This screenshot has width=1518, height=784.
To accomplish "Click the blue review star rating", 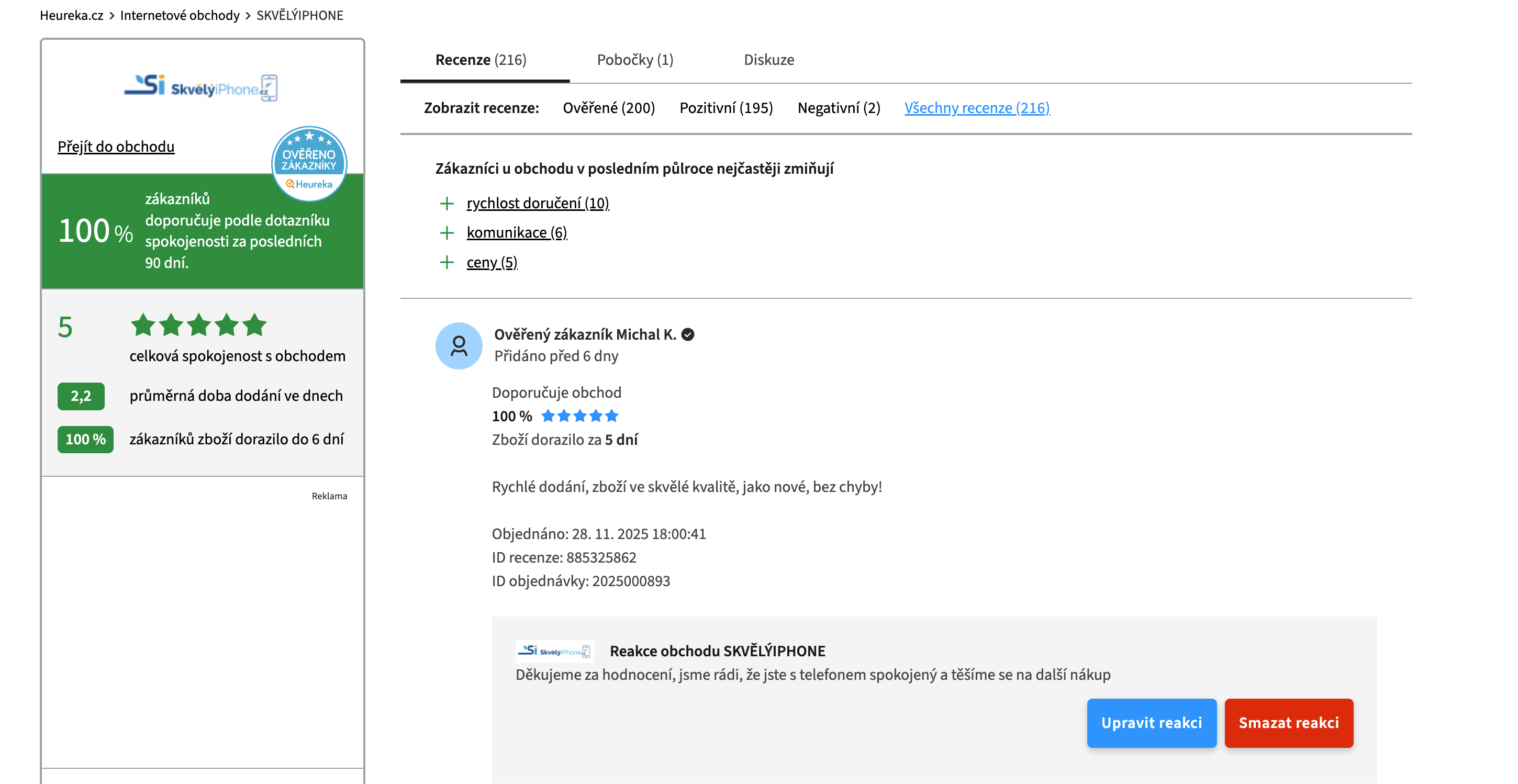I will pos(579,416).
